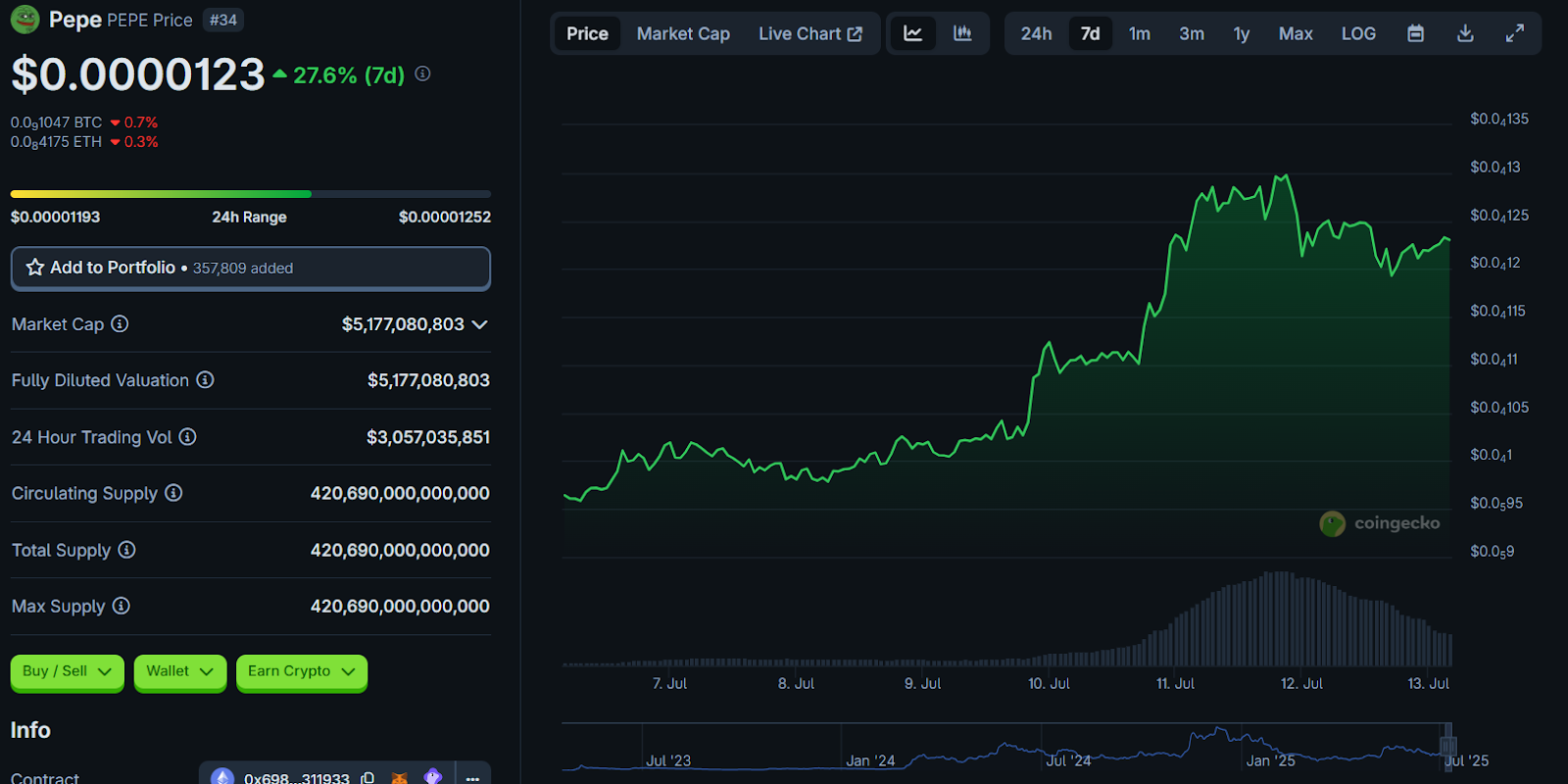Image resolution: width=1568 pixels, height=784 pixels.
Task: Open the calendar date range picker
Action: tap(1415, 33)
